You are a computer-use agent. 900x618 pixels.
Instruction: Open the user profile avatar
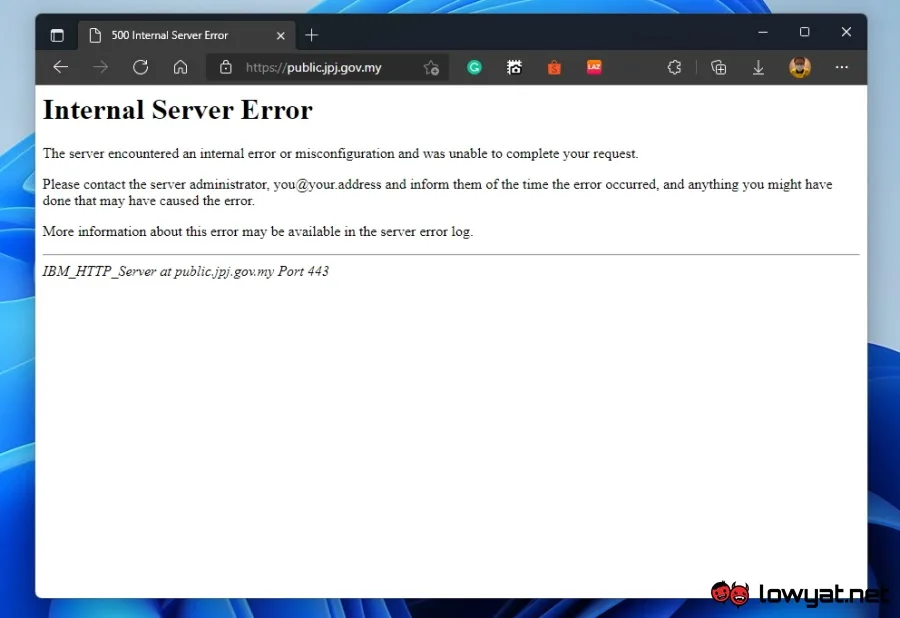coord(800,67)
